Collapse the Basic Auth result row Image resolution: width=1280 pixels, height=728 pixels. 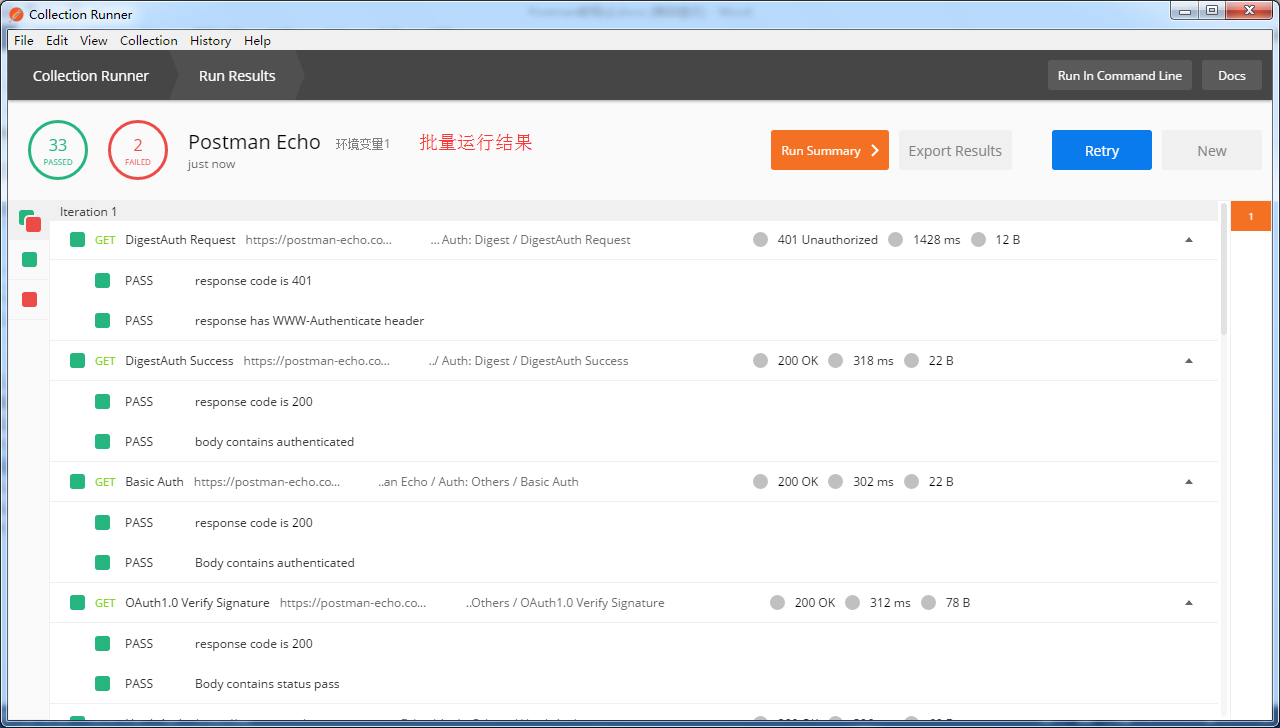[1189, 482]
